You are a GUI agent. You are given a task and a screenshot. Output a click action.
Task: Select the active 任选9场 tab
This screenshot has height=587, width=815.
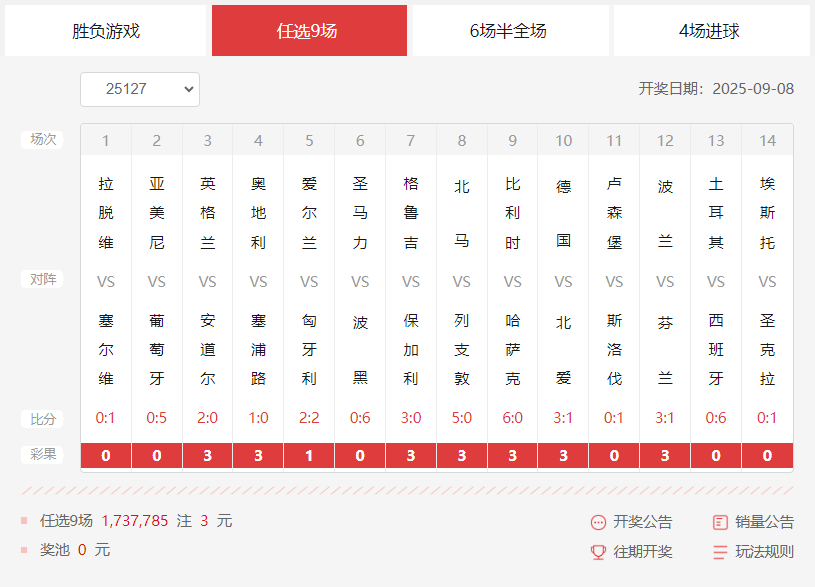[x=309, y=31]
